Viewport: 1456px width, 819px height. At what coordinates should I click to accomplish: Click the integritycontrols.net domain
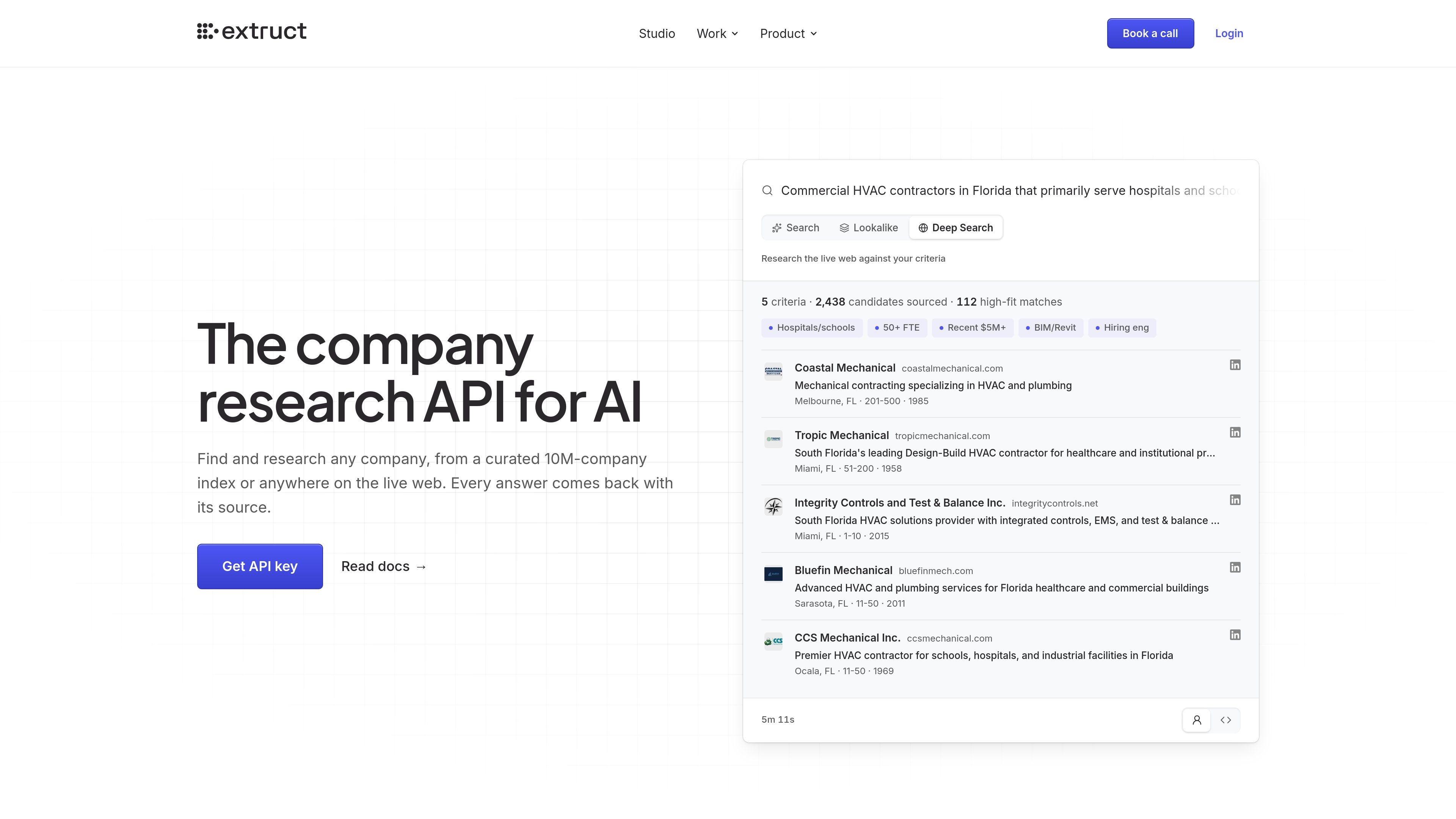[x=1055, y=504]
